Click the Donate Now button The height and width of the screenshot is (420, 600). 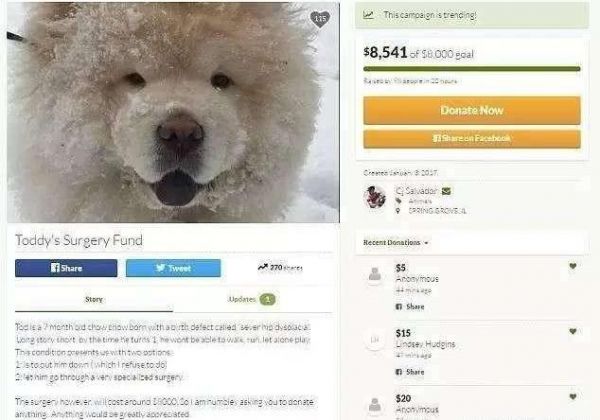(x=472, y=111)
